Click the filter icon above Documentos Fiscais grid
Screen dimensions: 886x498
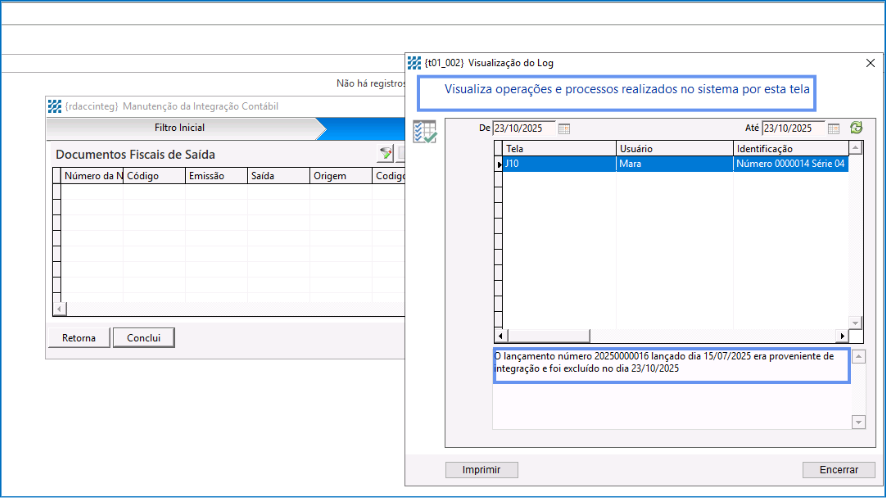[384, 154]
